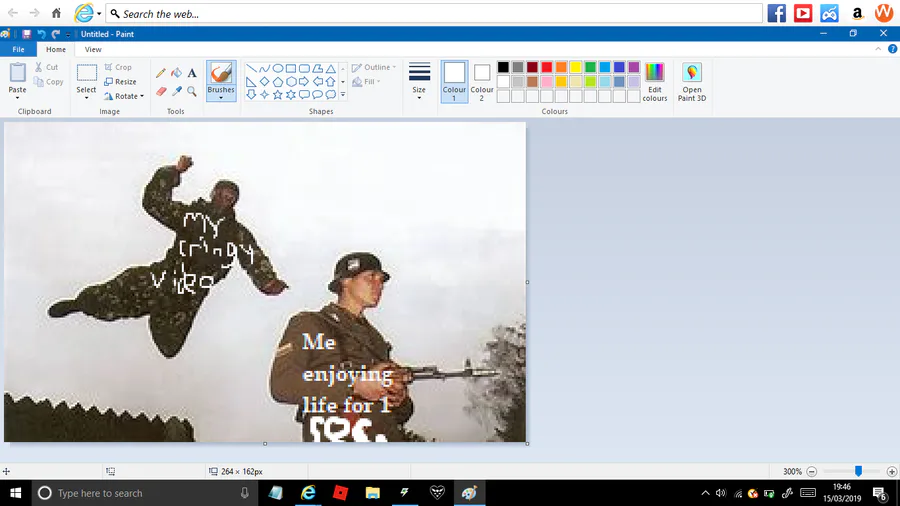Click the volume speaker tray icon

coord(721,493)
